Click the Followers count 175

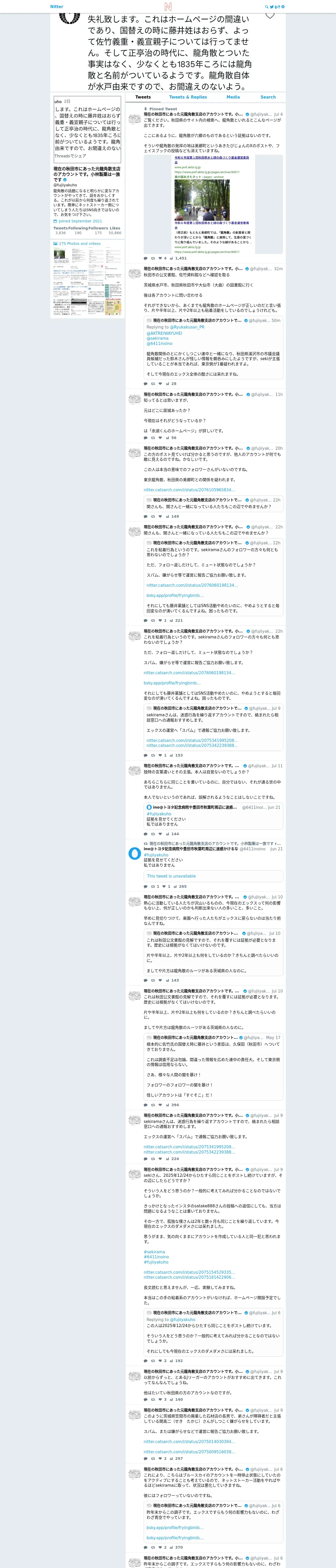pyautogui.click(x=98, y=233)
